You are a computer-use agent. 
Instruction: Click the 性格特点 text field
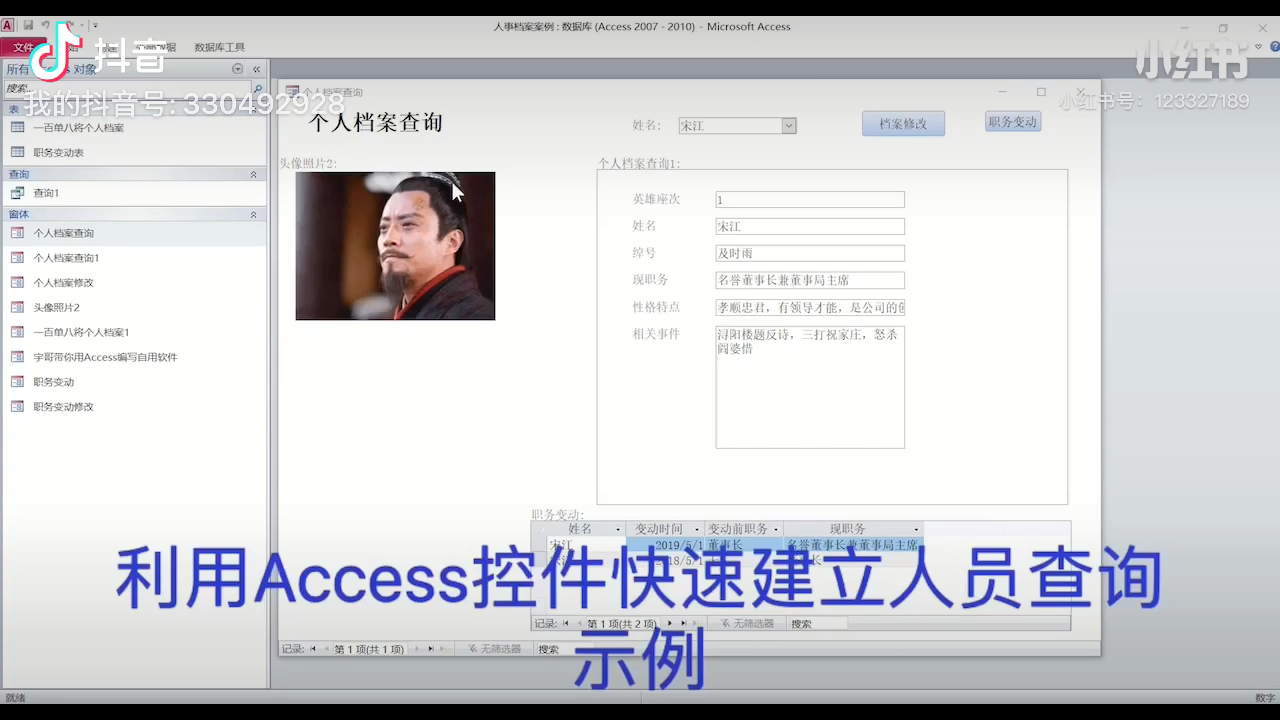point(810,308)
